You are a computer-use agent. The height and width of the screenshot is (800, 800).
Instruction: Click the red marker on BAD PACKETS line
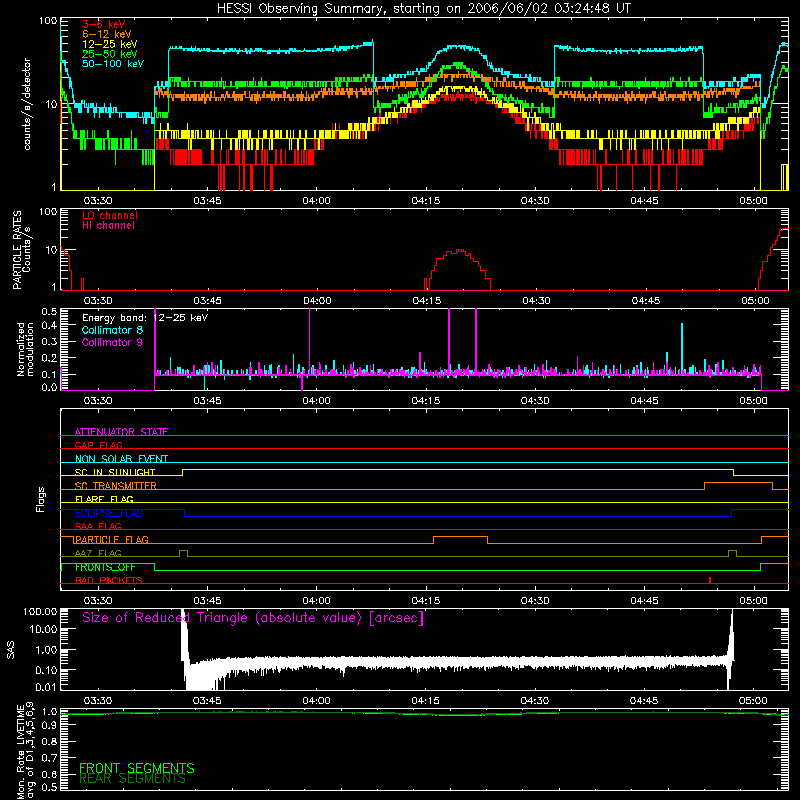point(710,580)
